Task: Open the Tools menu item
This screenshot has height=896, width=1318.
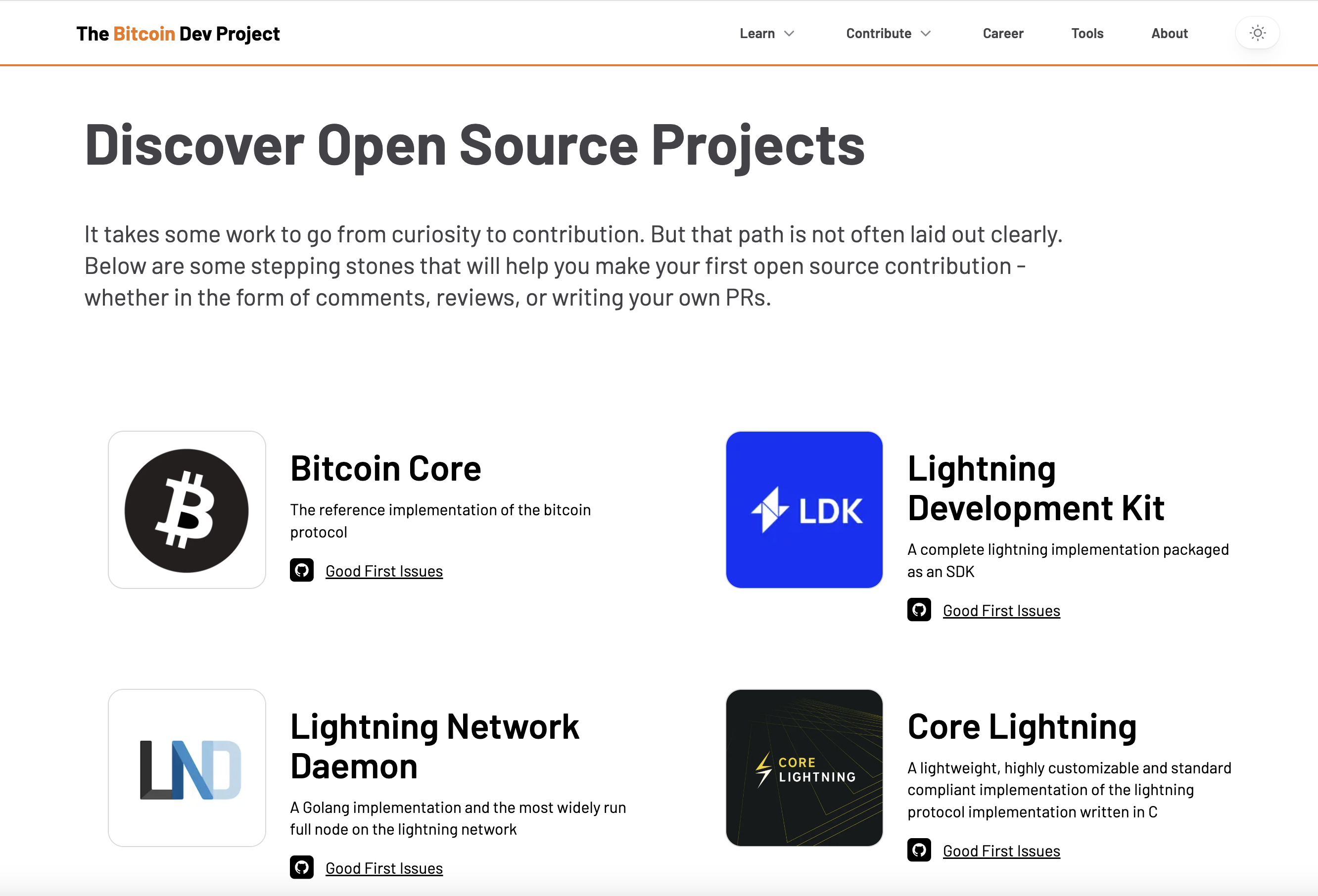Action: pyautogui.click(x=1086, y=34)
